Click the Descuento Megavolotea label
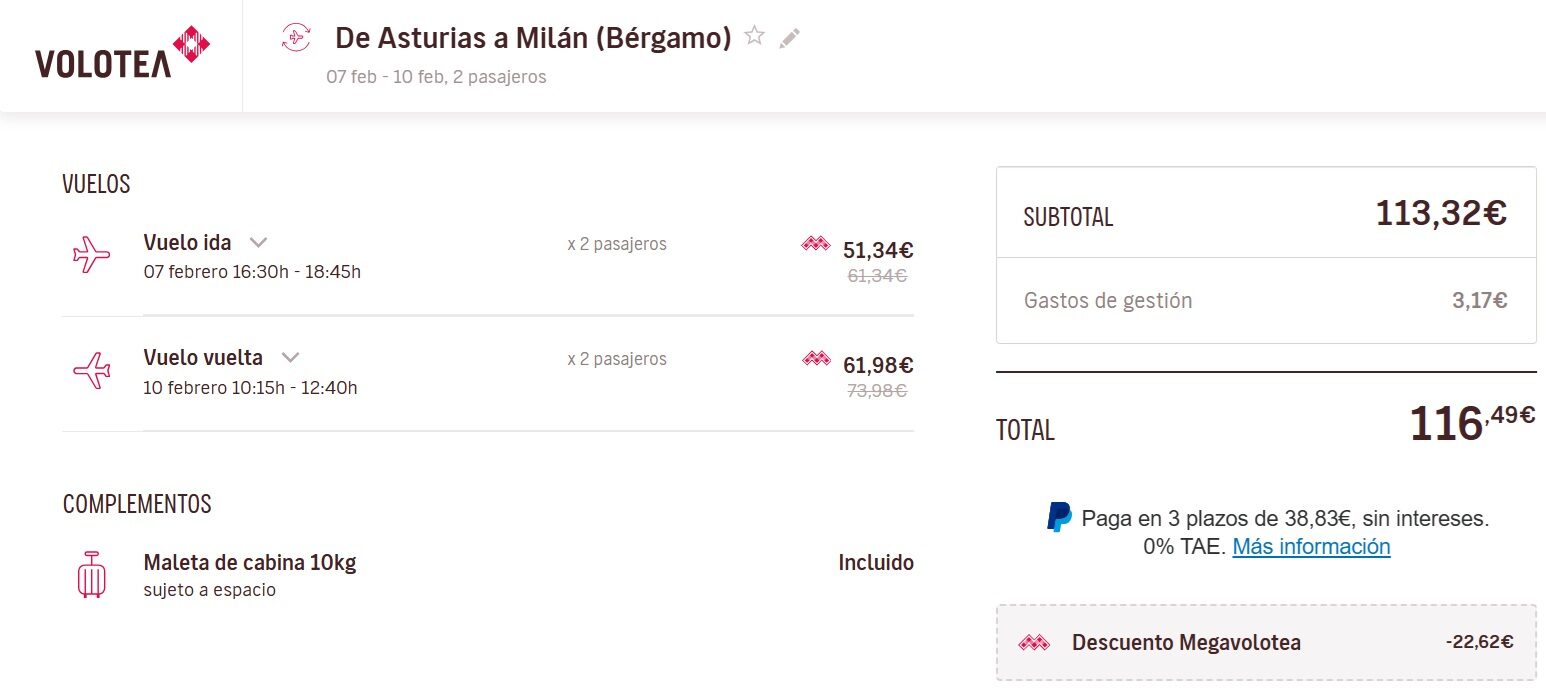1546x691 pixels. [x=1186, y=642]
